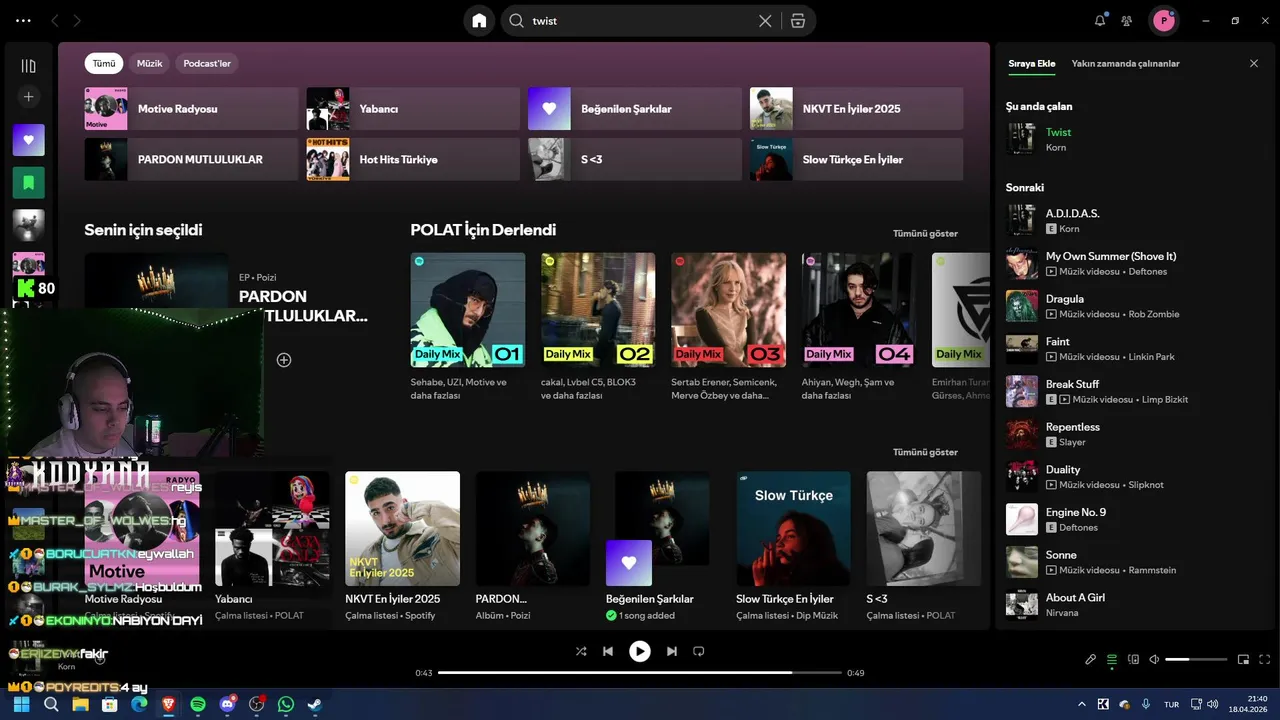Image resolution: width=1280 pixels, height=720 pixels.
Task: Show all in POLAT İçin Derlendi
Action: (x=925, y=234)
